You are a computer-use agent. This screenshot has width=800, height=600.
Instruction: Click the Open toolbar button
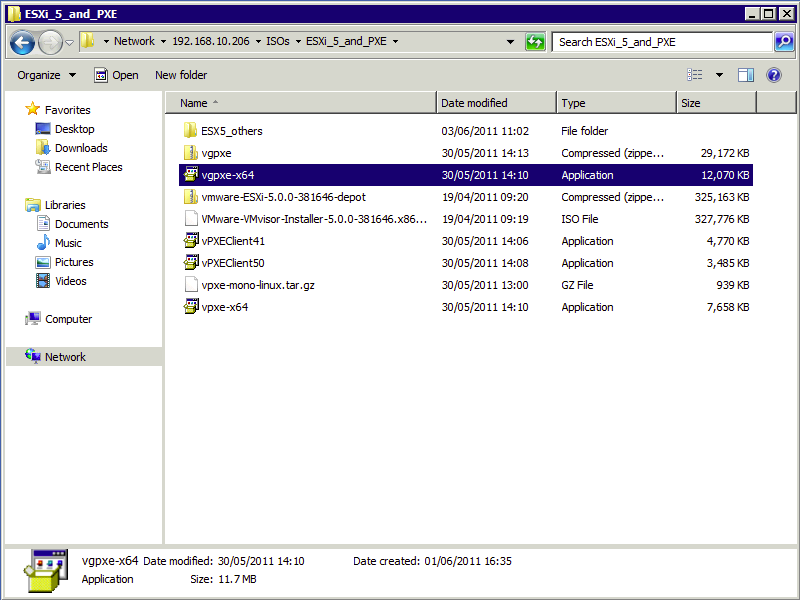point(116,76)
